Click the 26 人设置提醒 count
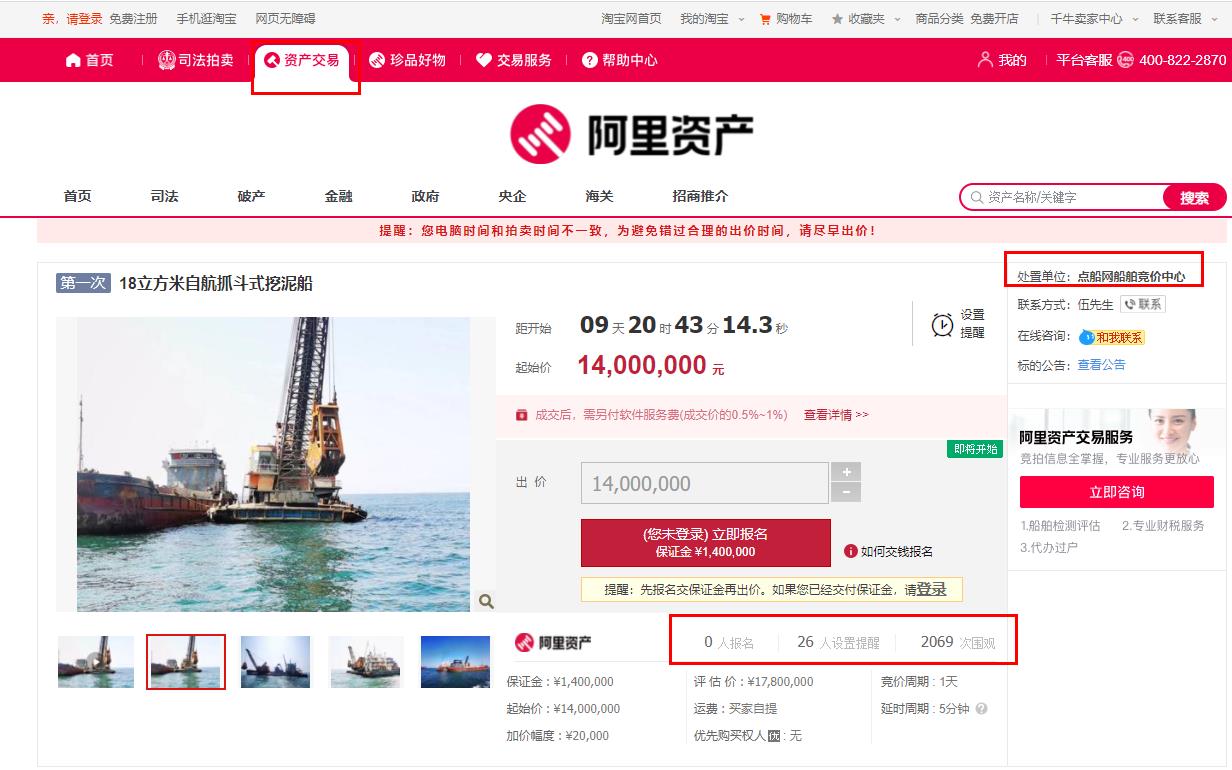Image resolution: width=1232 pixels, height=770 pixels. tap(838, 642)
